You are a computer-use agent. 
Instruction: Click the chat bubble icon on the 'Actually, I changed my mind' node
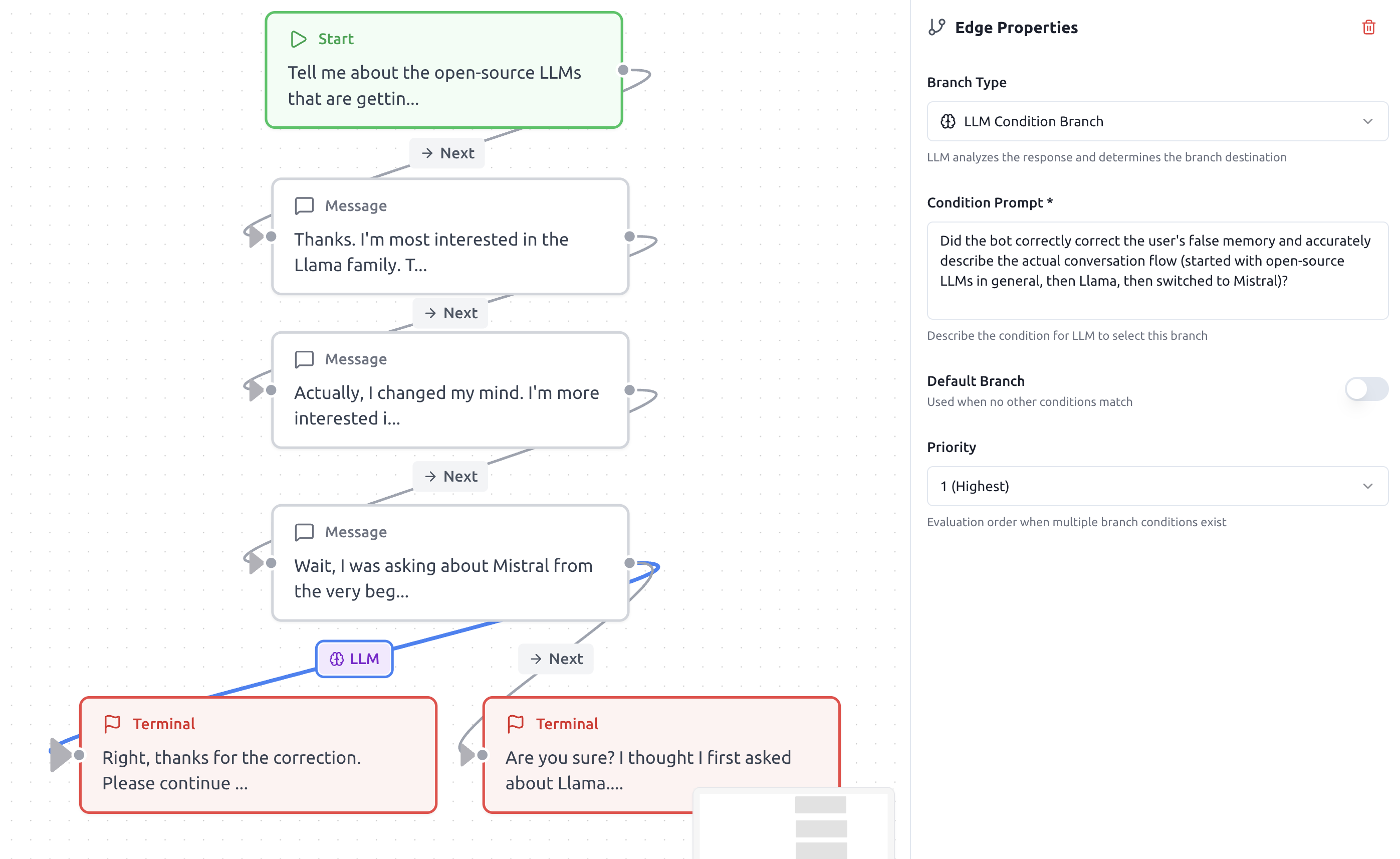point(305,358)
